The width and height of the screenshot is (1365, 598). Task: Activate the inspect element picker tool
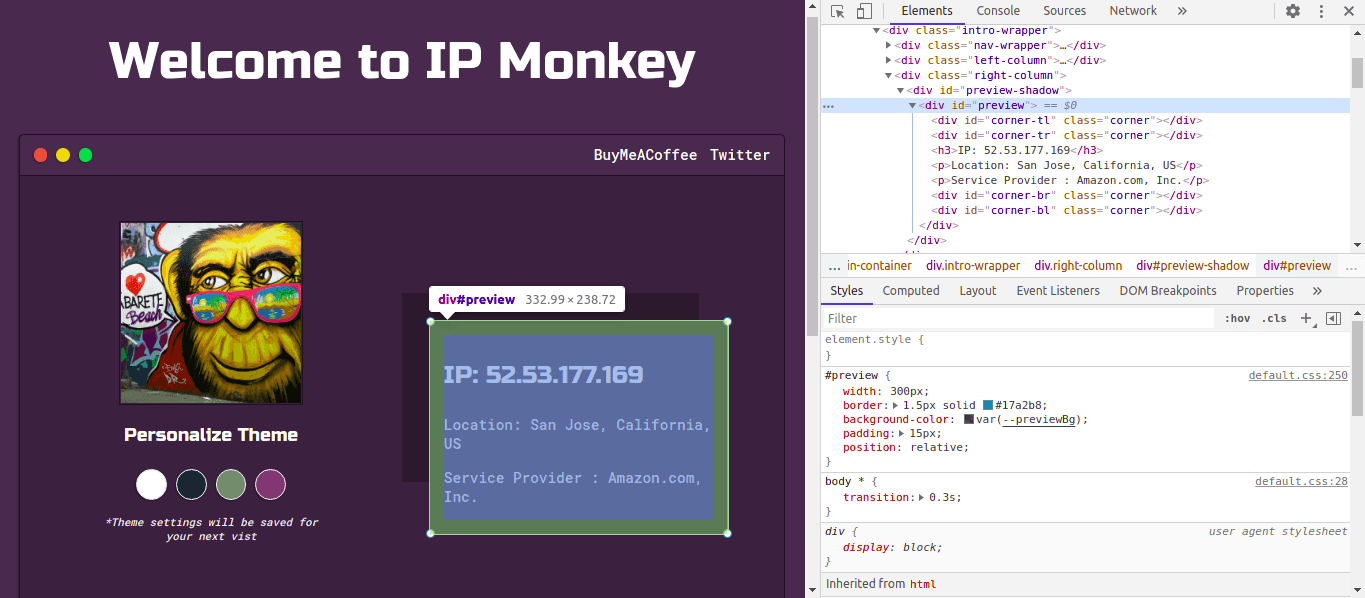click(x=837, y=11)
